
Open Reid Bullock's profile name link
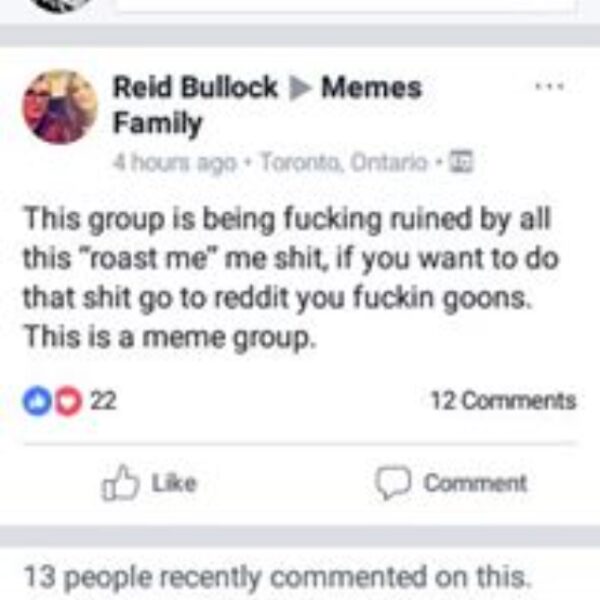195,87
